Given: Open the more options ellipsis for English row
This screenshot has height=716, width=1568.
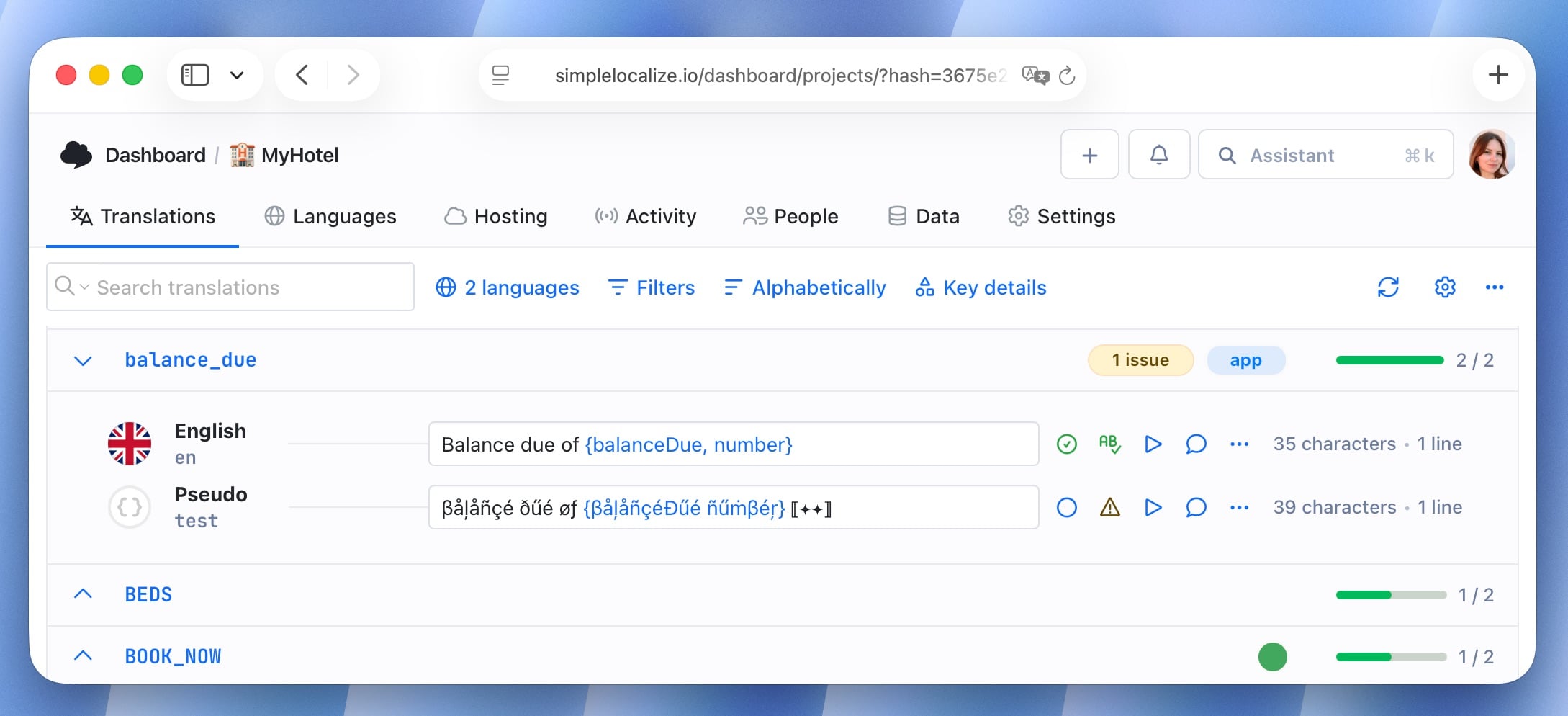Looking at the screenshot, I should 1239,444.
